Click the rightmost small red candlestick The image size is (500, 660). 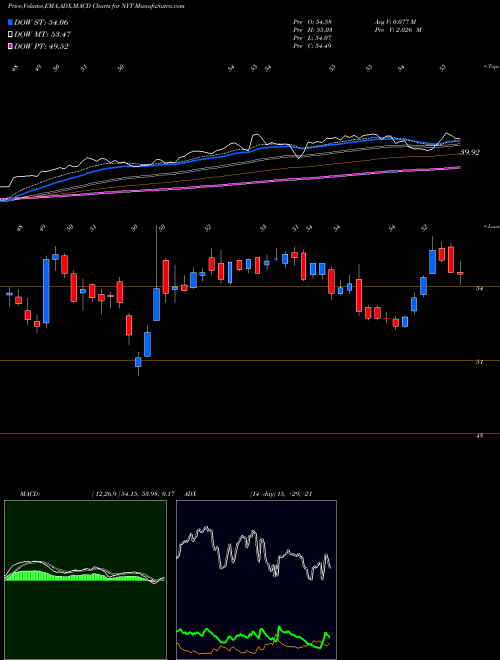(460, 273)
